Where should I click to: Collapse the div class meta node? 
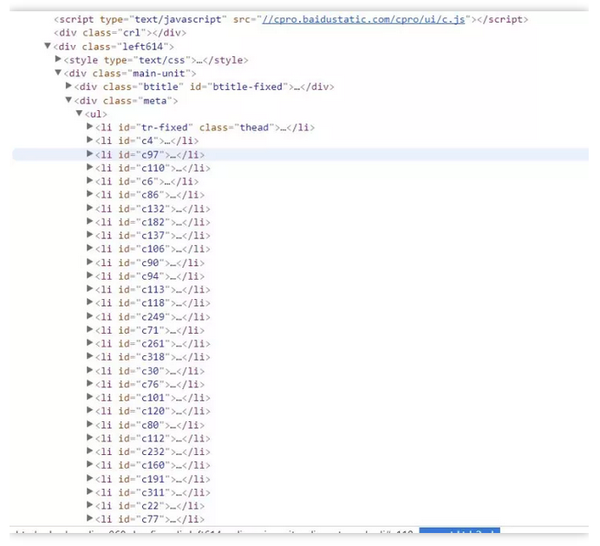click(x=68, y=100)
